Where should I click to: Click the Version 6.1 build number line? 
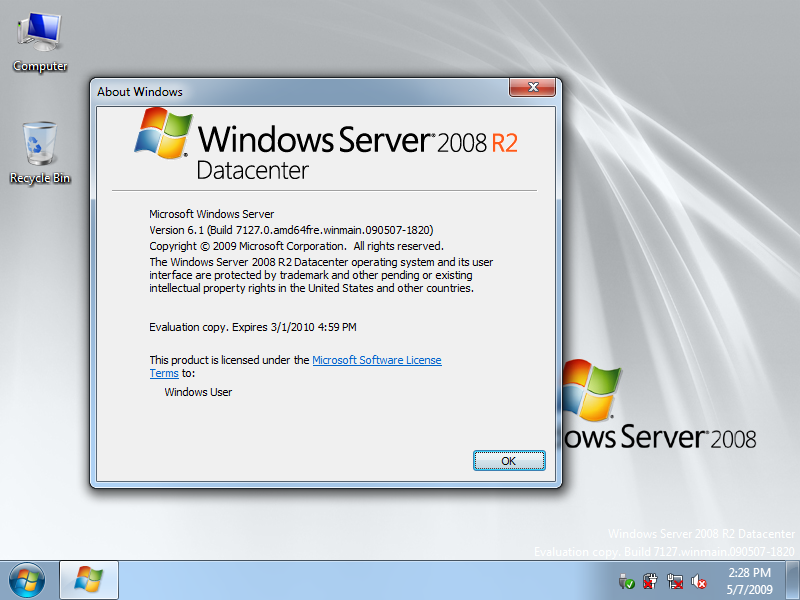[291, 230]
